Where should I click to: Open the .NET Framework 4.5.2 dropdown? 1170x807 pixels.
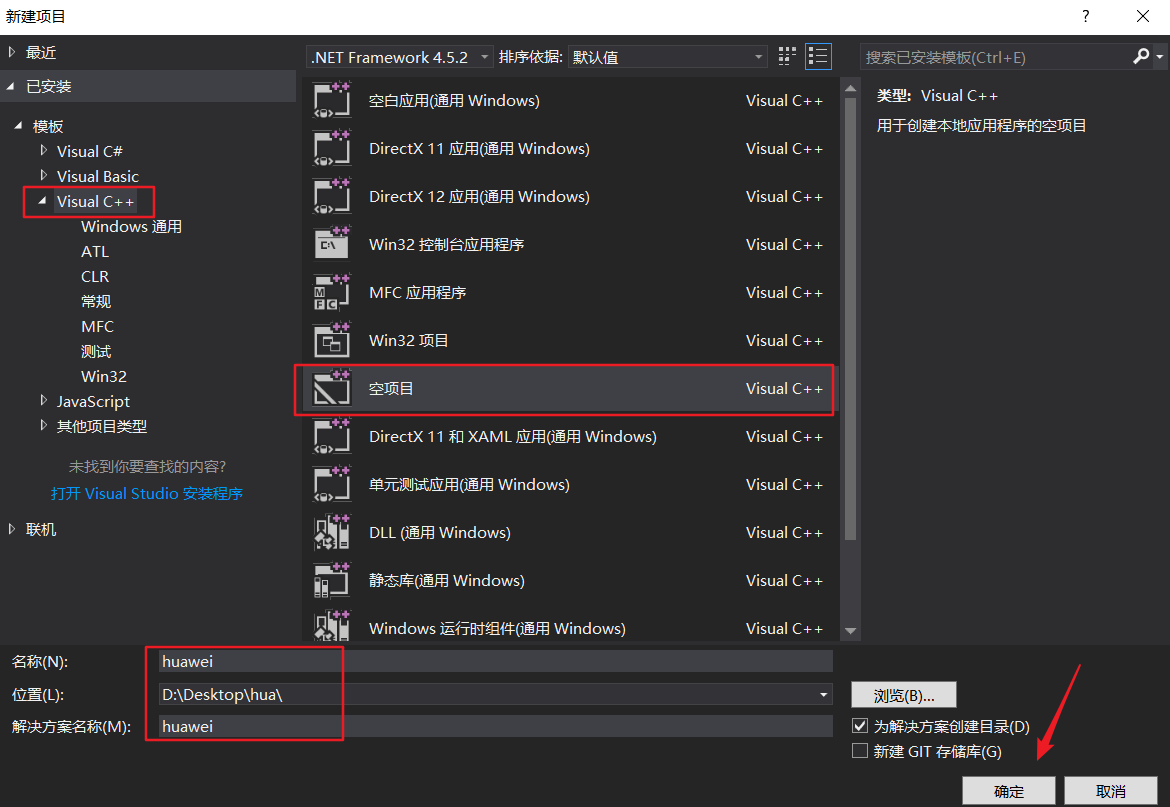pyautogui.click(x=399, y=57)
